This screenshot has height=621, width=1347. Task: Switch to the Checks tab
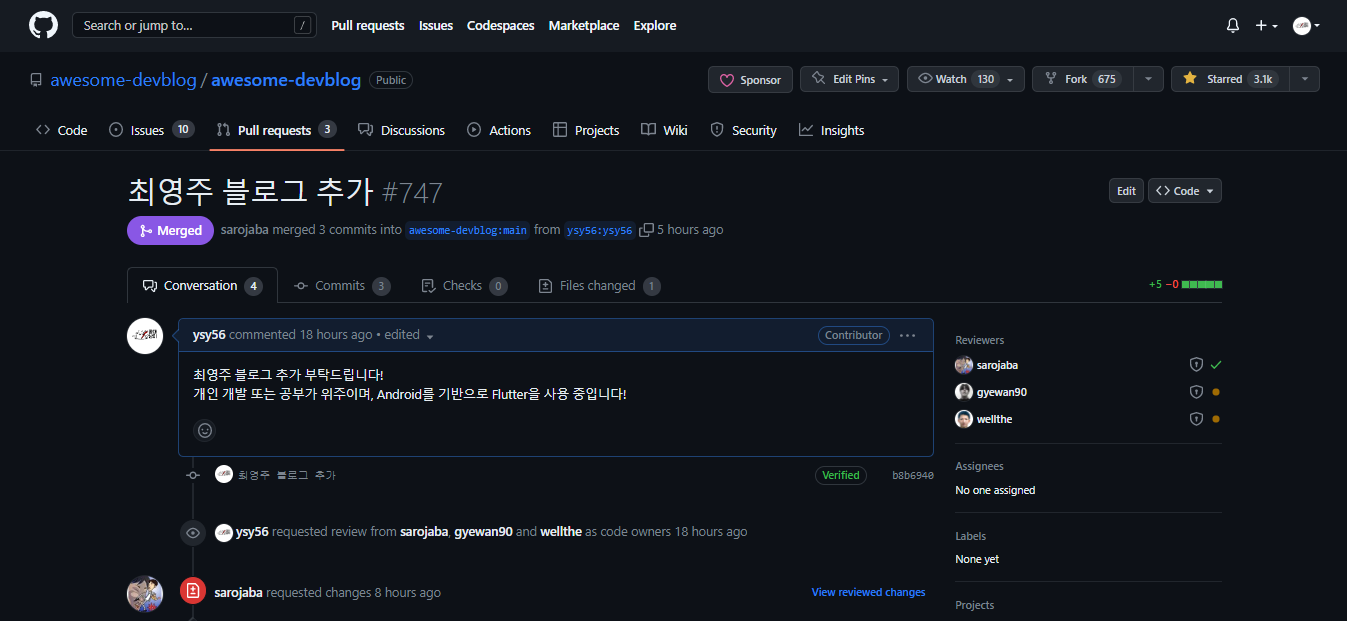pyautogui.click(x=465, y=286)
